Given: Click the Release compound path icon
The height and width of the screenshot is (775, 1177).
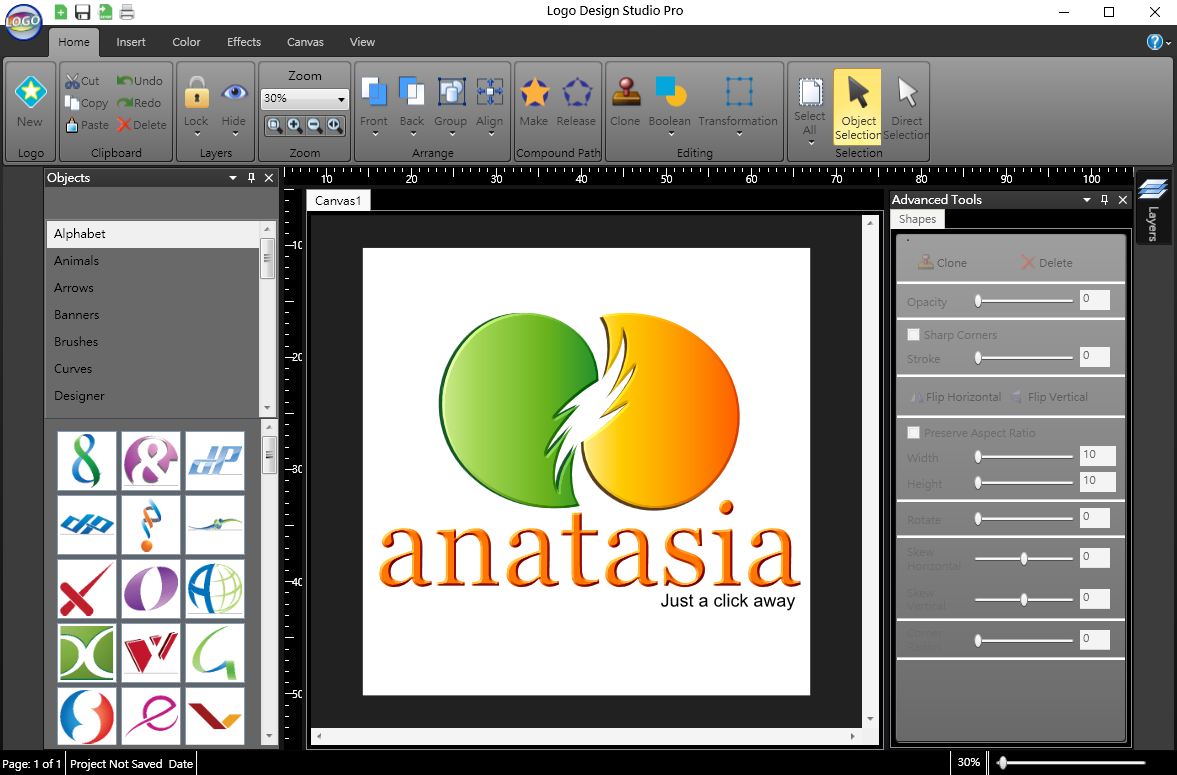Looking at the screenshot, I should coord(576,94).
